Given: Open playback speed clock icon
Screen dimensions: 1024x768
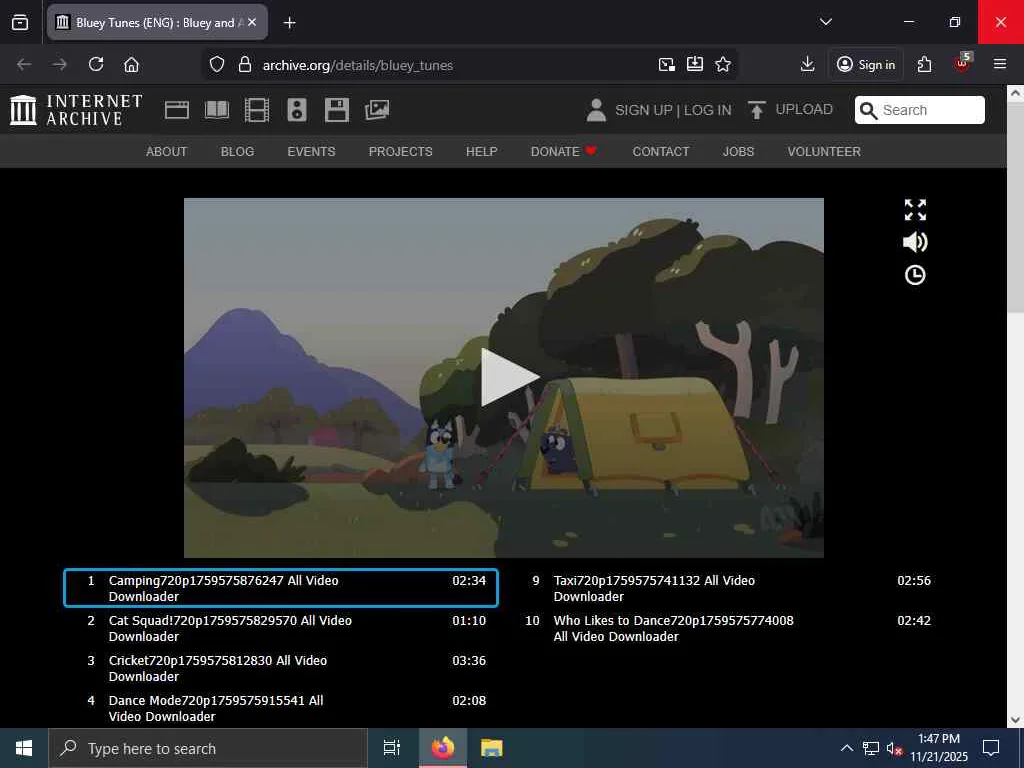Looking at the screenshot, I should [x=915, y=275].
